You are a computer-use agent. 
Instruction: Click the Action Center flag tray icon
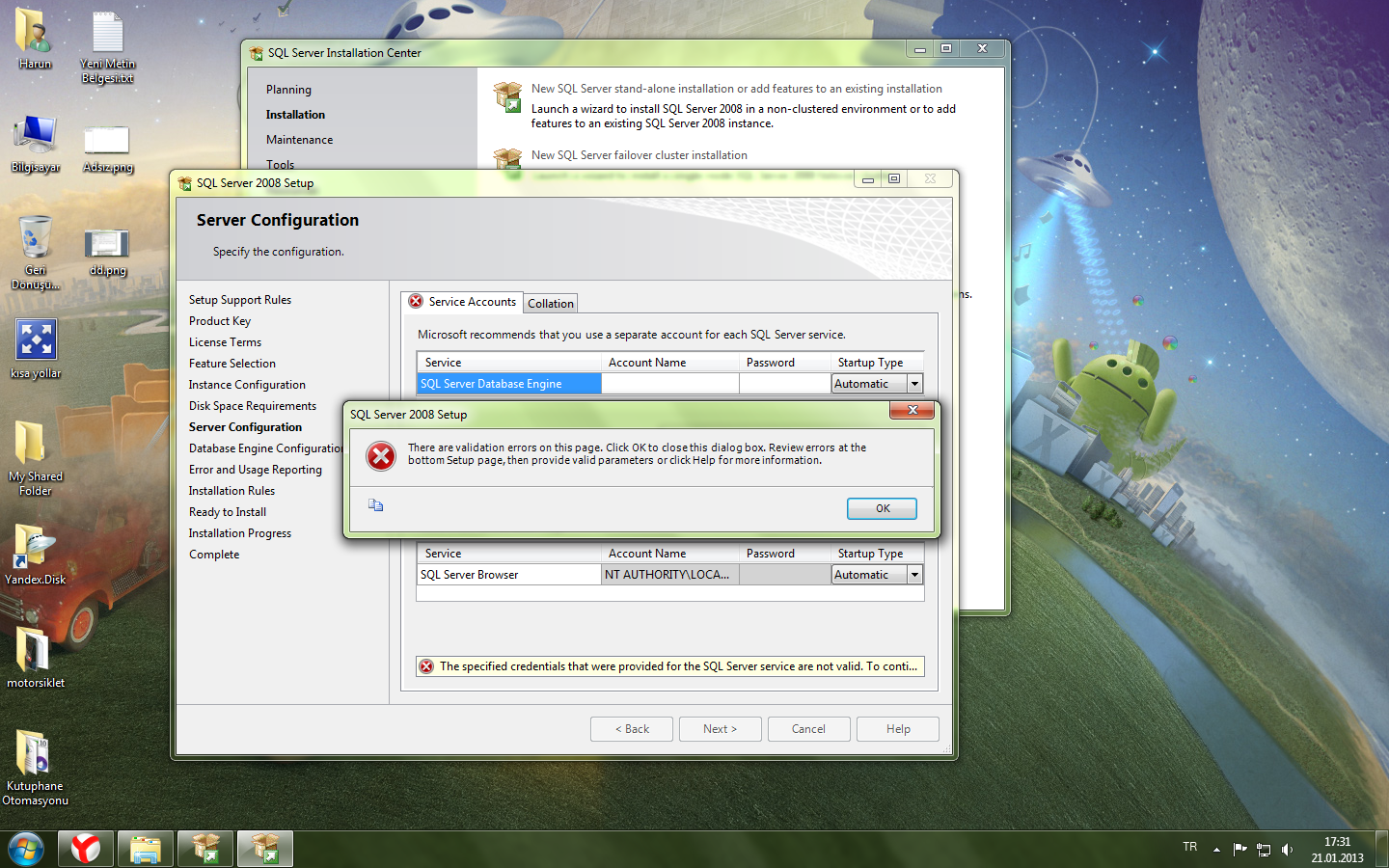1240,850
